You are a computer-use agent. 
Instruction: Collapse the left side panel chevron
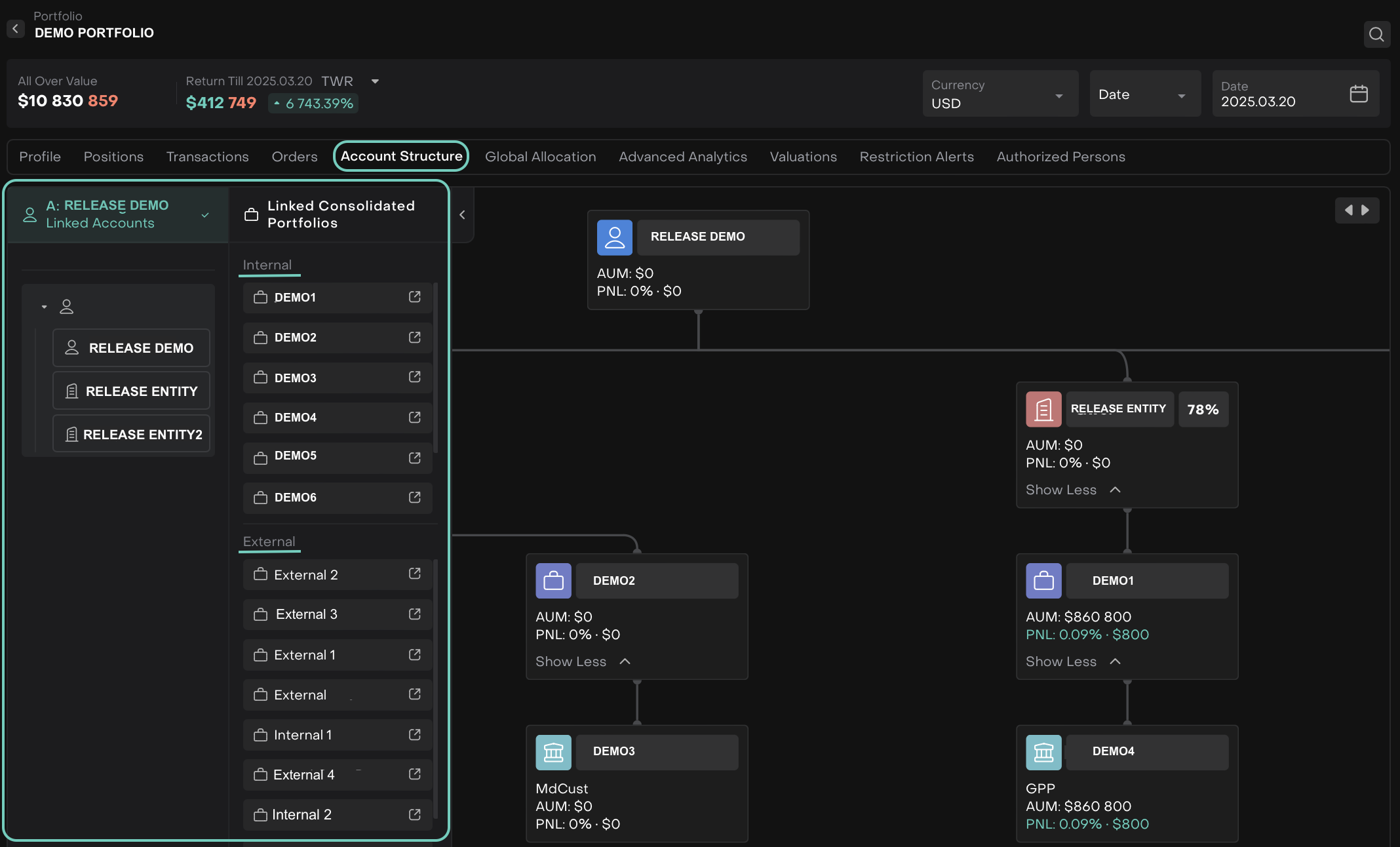tap(462, 215)
